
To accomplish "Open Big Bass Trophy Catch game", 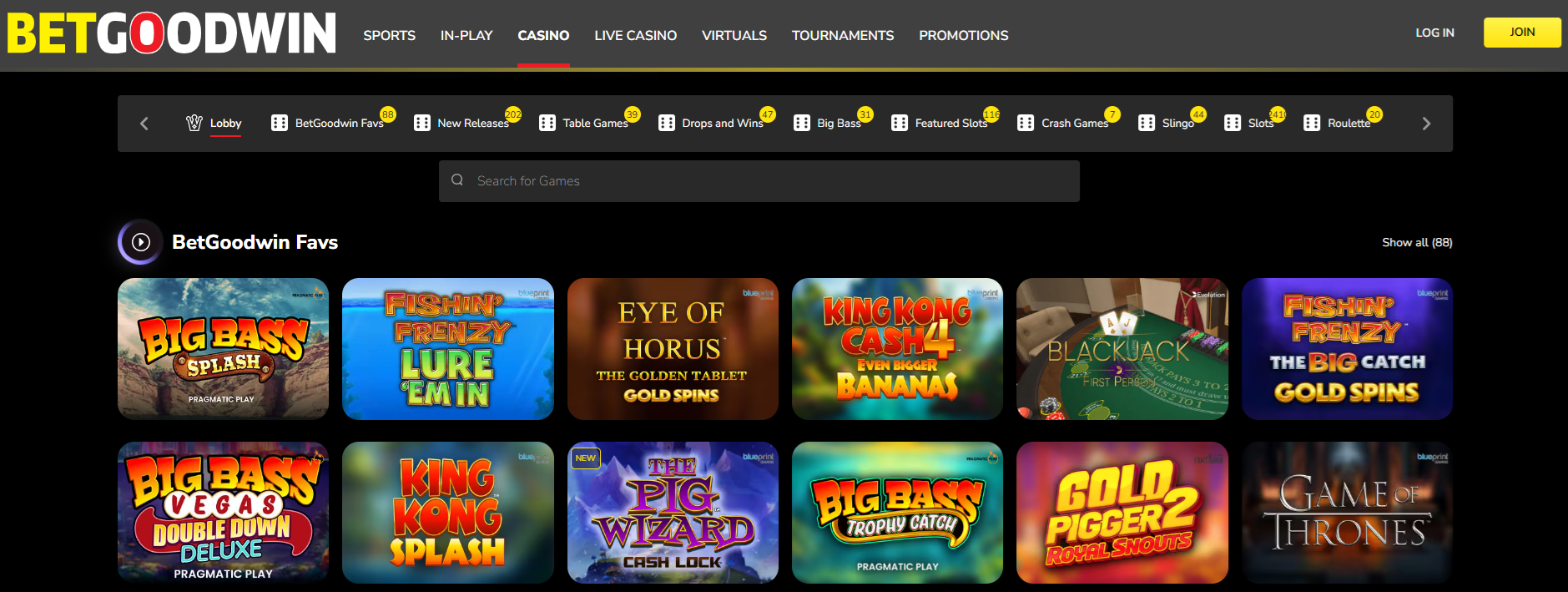I will [x=897, y=513].
